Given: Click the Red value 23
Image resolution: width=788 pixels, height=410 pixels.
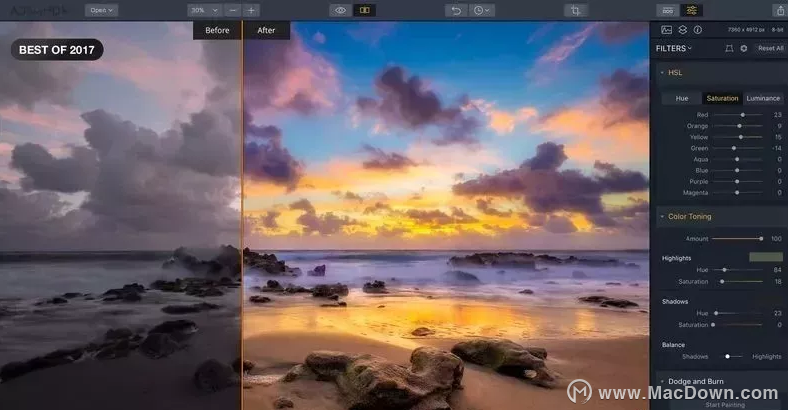Looking at the screenshot, I should point(777,115).
